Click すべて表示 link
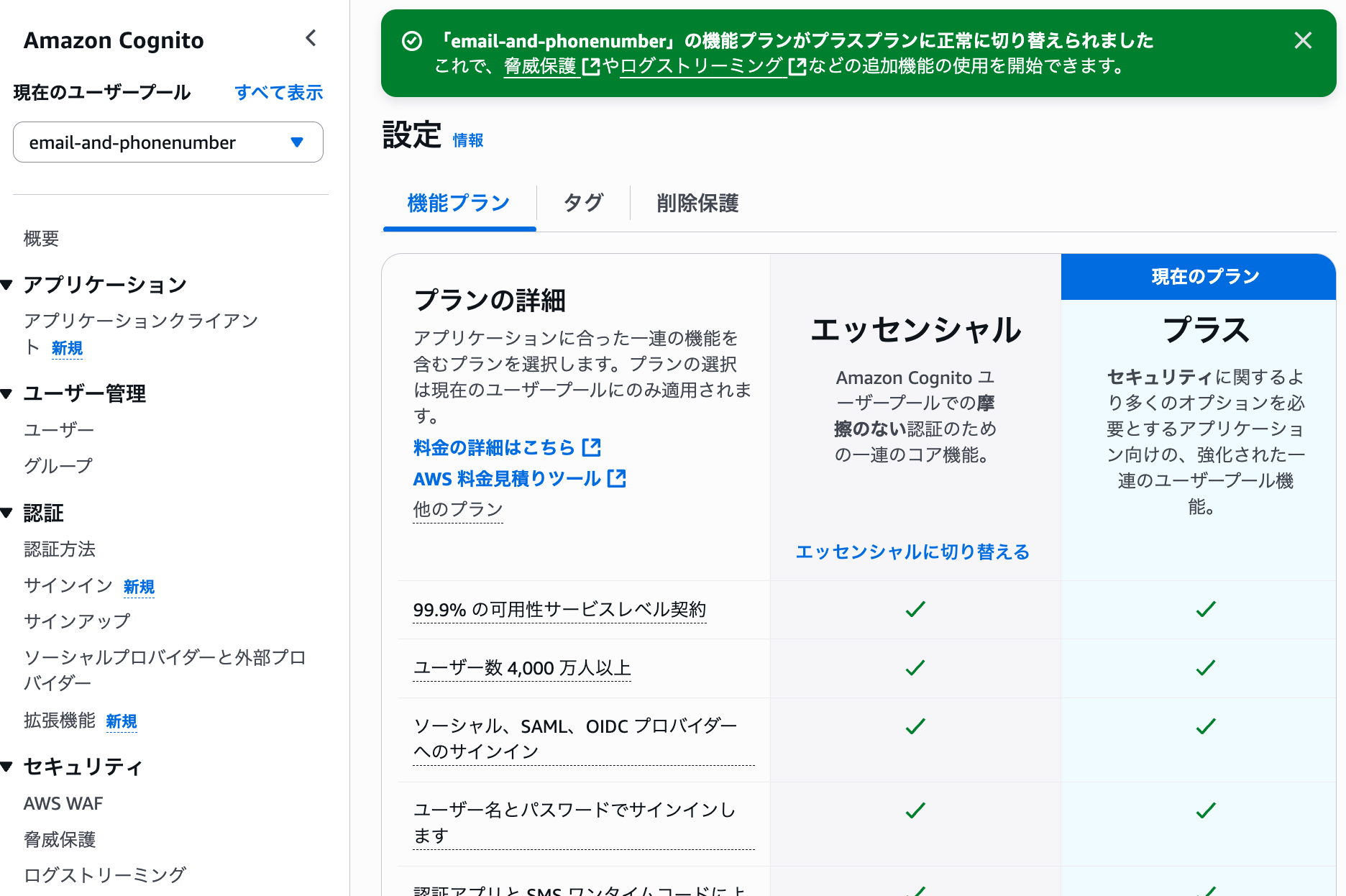Screen dimensions: 1346x896 pyautogui.click(x=279, y=93)
